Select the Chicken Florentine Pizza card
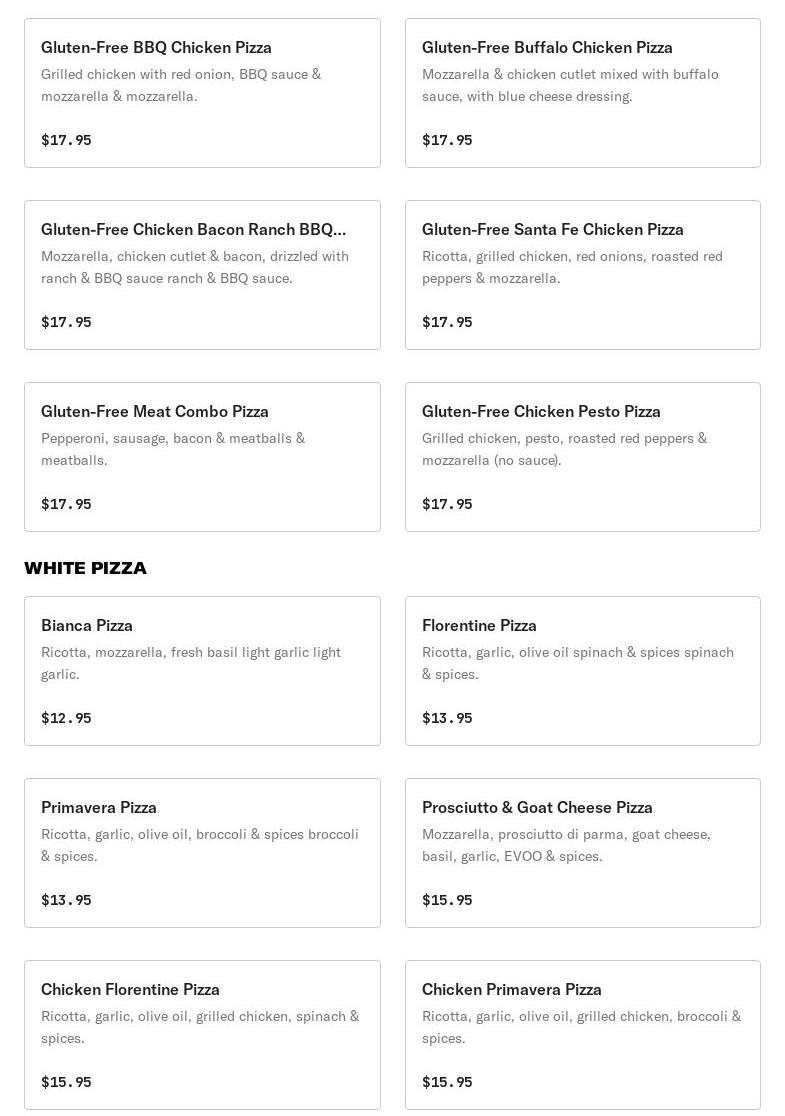The image size is (785, 1116). pyautogui.click(x=202, y=1035)
